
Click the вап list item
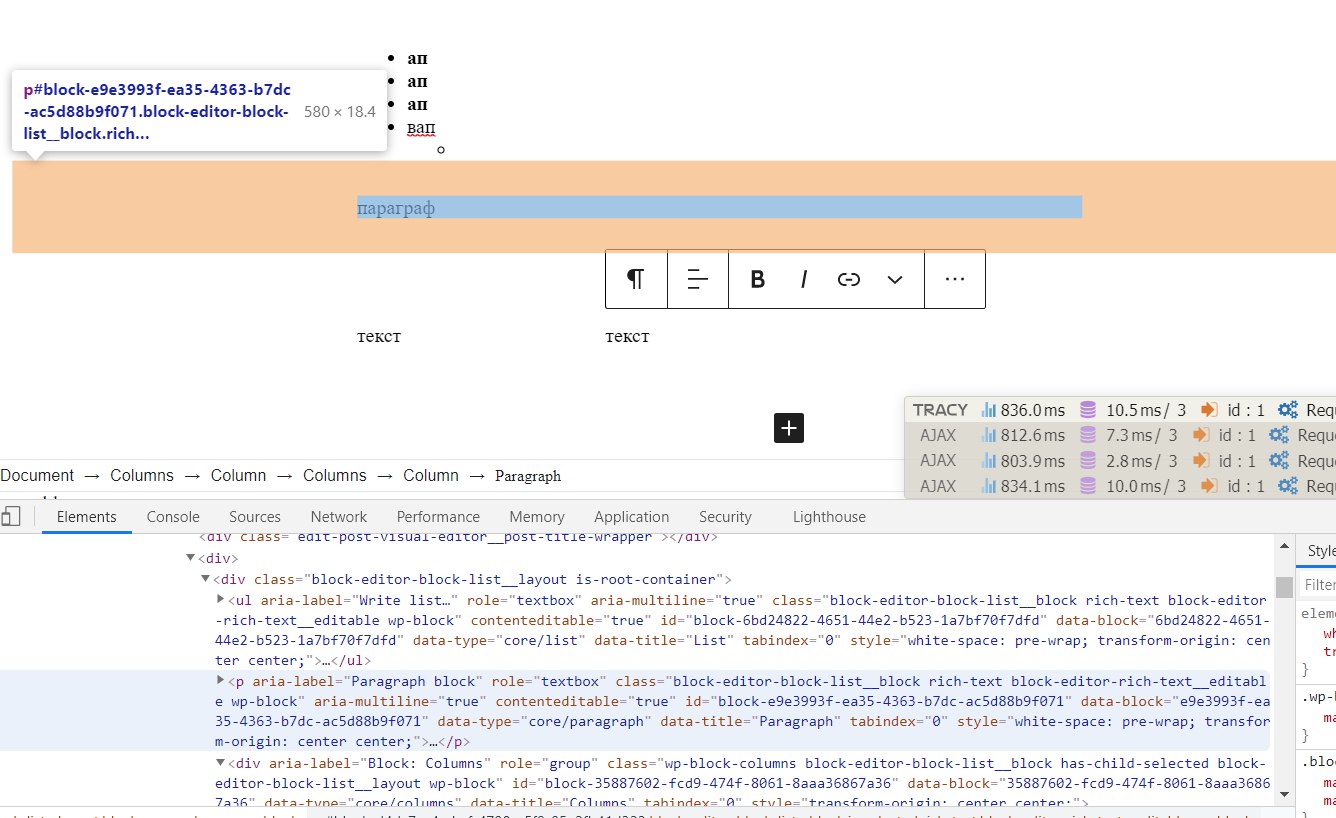coord(421,128)
